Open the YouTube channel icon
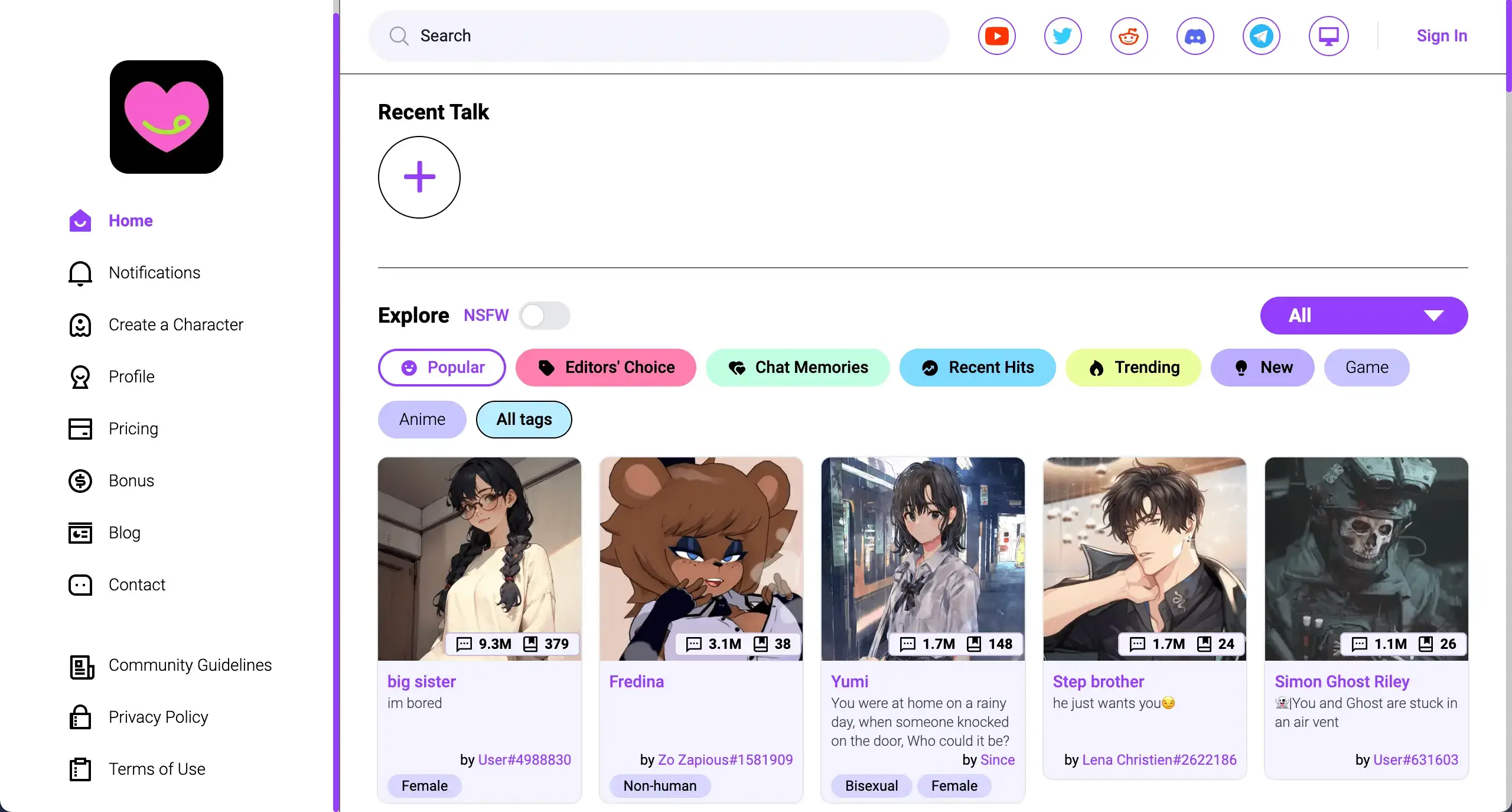The image size is (1512, 812). [x=996, y=35]
